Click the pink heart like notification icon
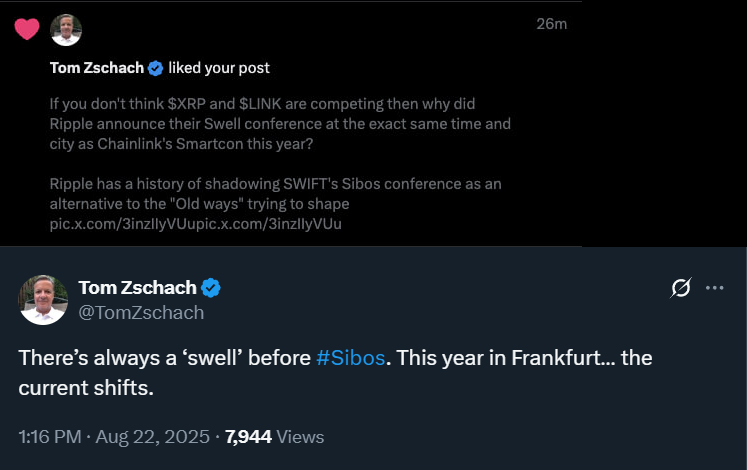Image resolution: width=747 pixels, height=470 pixels. [x=27, y=29]
